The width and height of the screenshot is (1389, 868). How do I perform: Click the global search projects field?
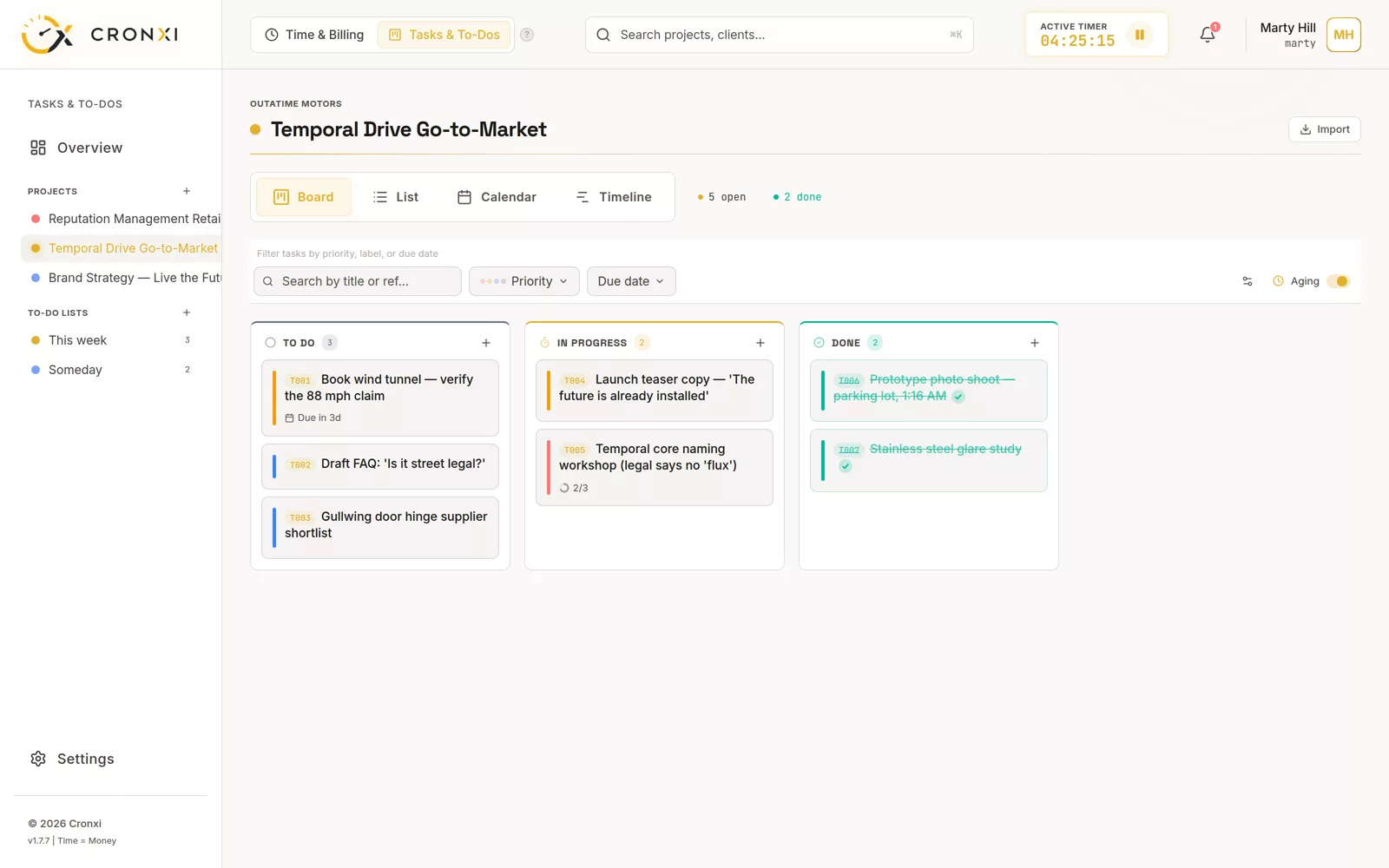click(780, 35)
